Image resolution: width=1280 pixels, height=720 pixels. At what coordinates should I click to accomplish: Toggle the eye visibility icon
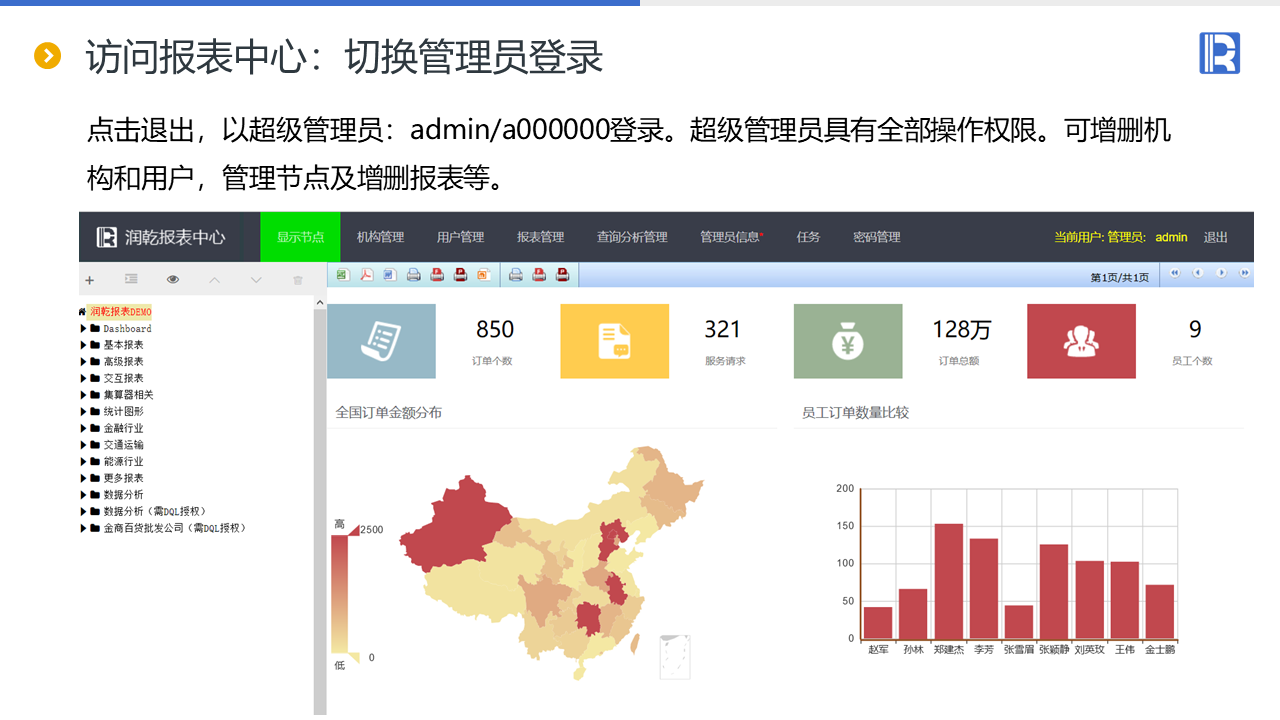(173, 280)
